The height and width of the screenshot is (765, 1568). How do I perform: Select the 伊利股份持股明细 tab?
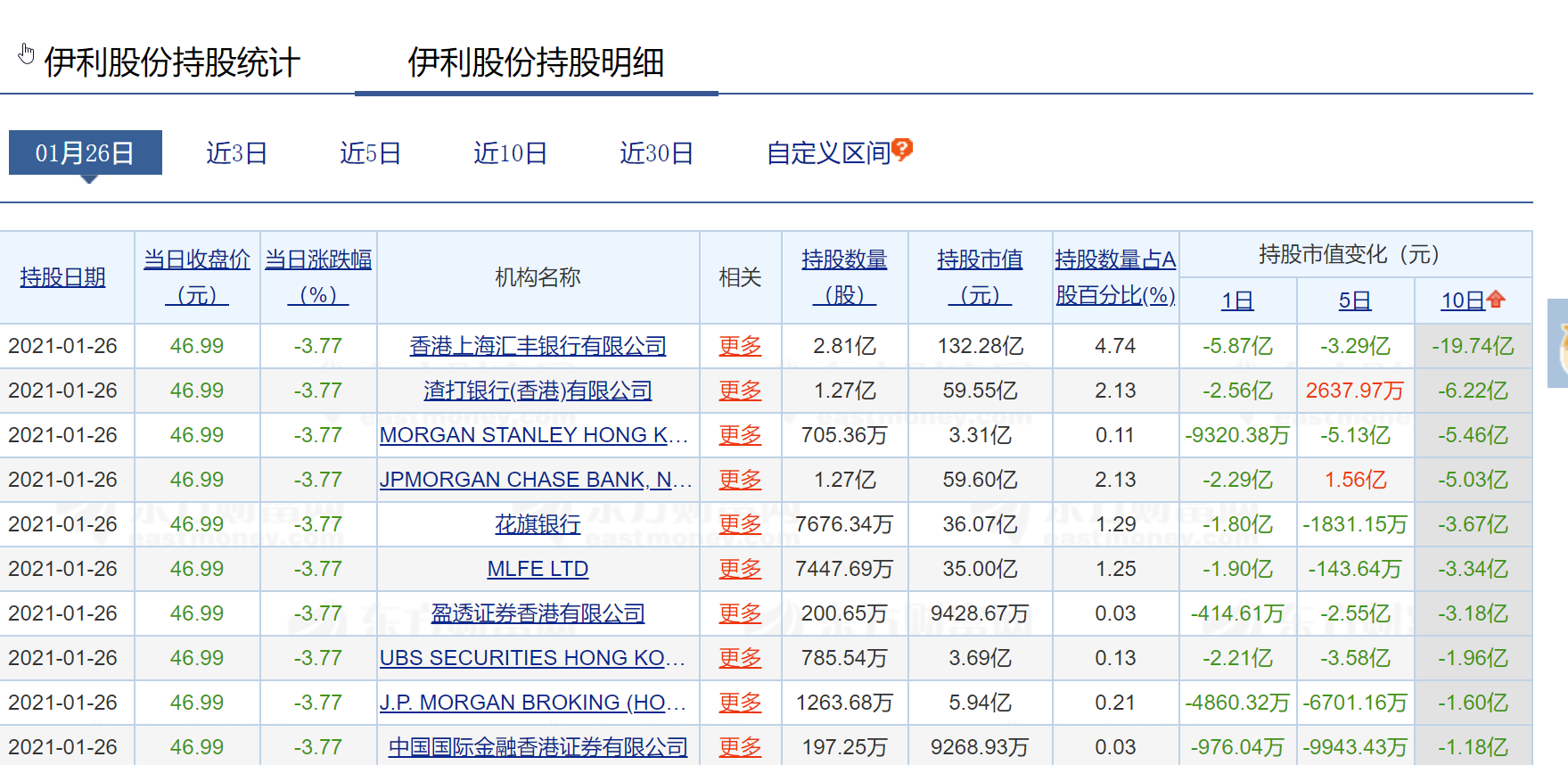click(x=536, y=62)
